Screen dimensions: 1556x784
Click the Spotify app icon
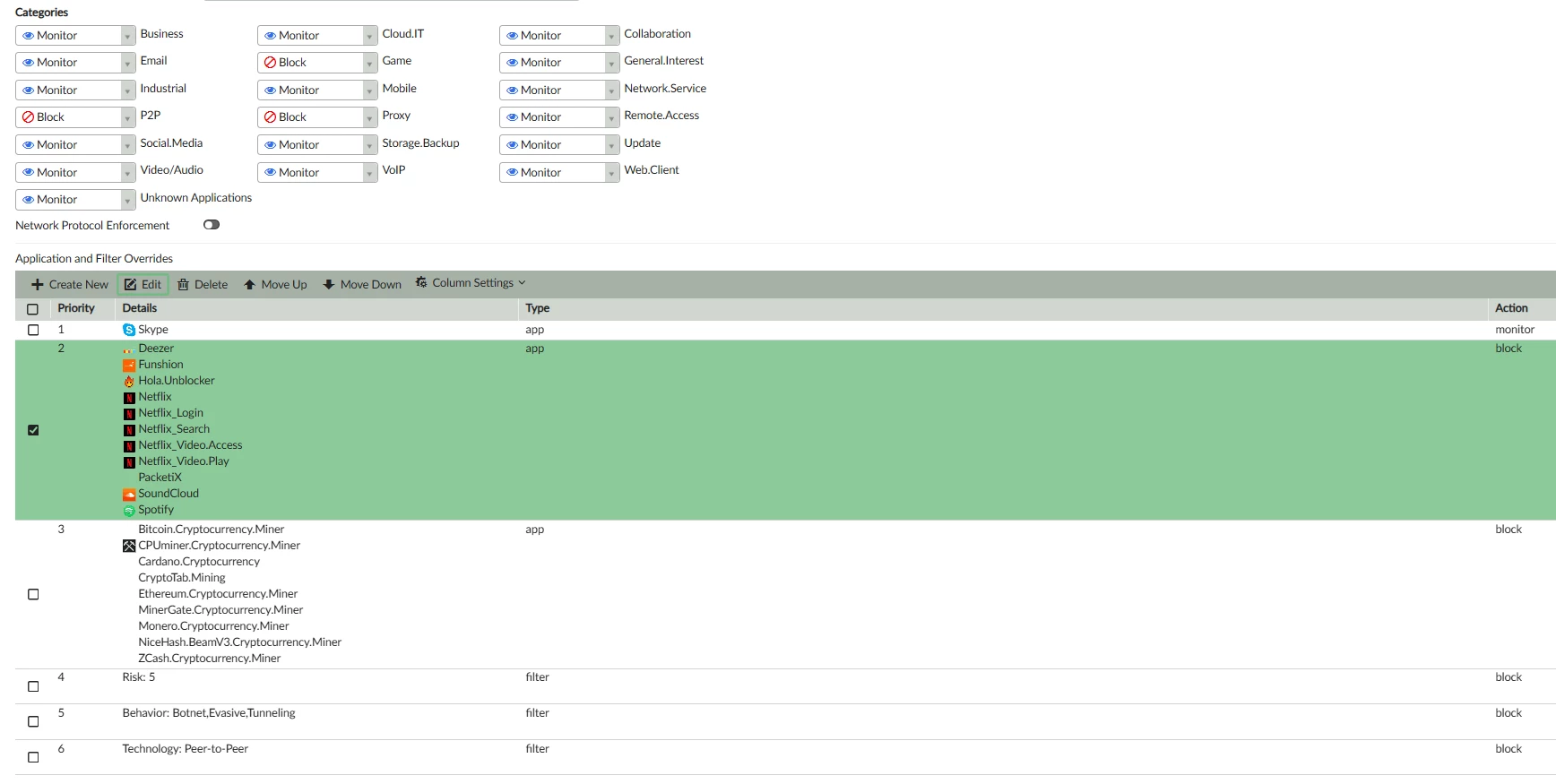[x=129, y=510]
